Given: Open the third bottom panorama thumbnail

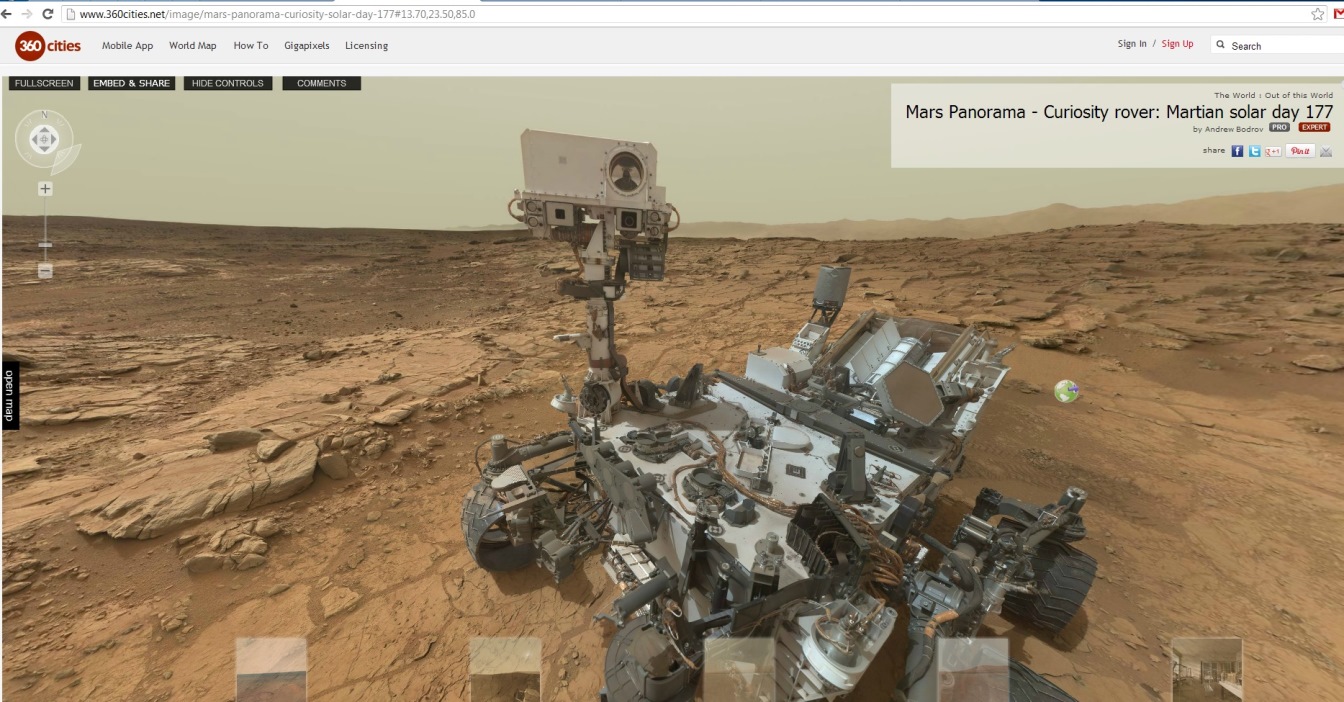Looking at the screenshot, I should point(740,669).
